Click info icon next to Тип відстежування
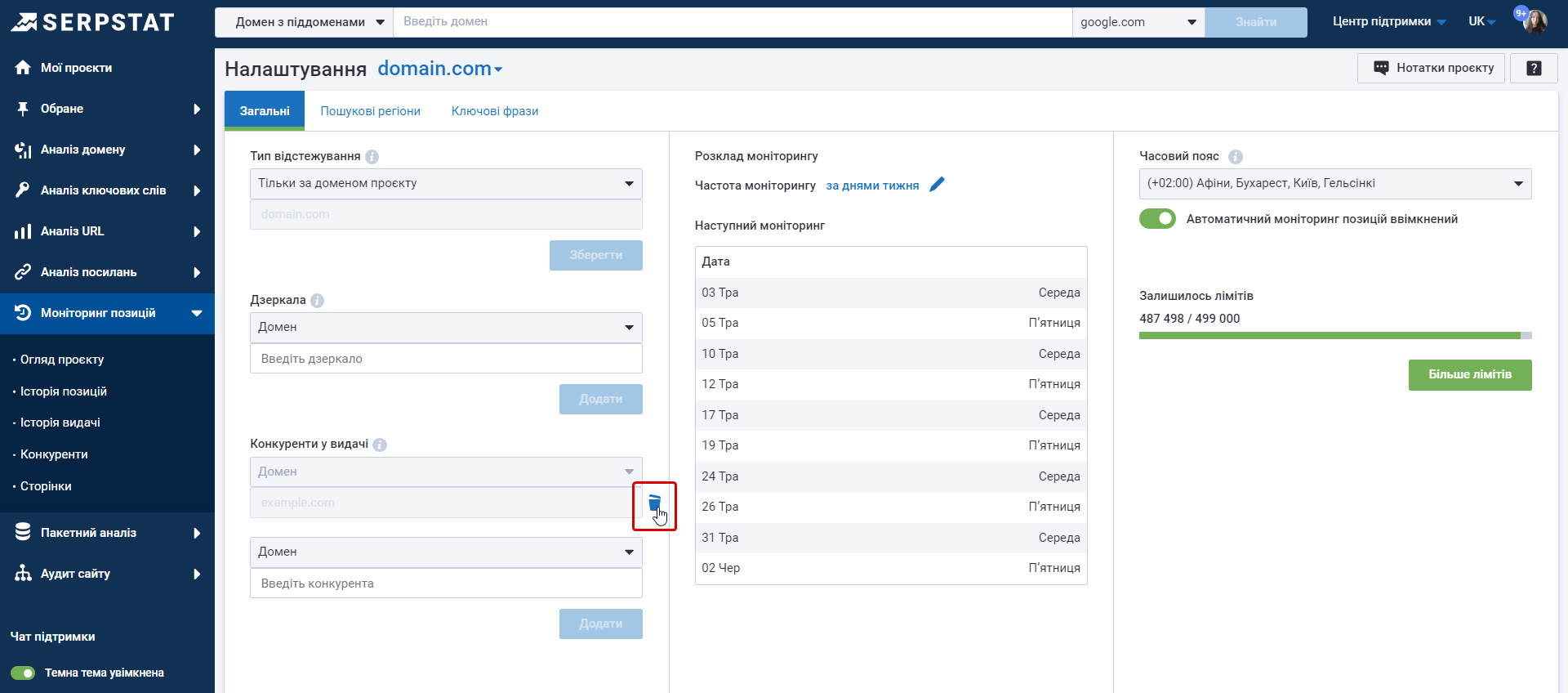 (372, 157)
